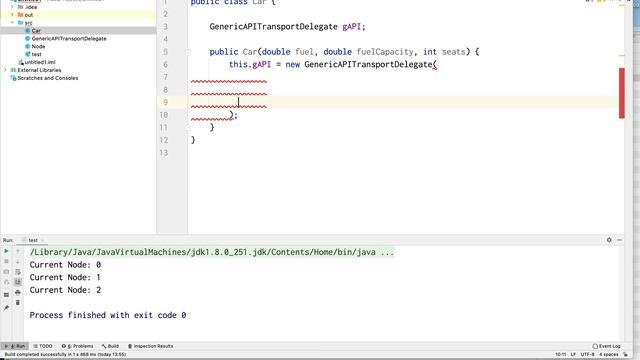
Task: Click the lock icon in status bar
Action: coord(626,354)
